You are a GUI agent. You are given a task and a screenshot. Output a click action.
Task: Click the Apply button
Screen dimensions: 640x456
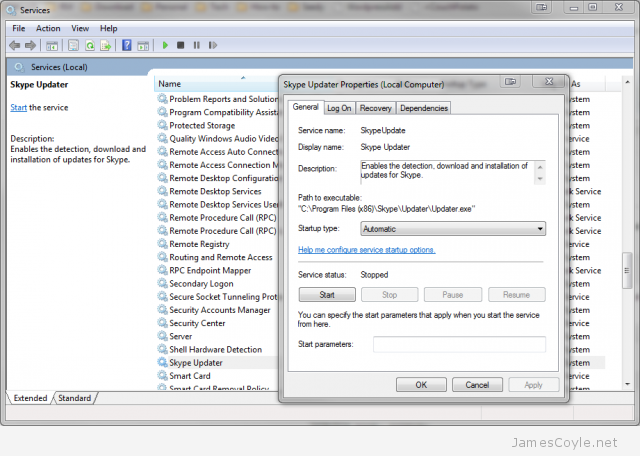533,385
